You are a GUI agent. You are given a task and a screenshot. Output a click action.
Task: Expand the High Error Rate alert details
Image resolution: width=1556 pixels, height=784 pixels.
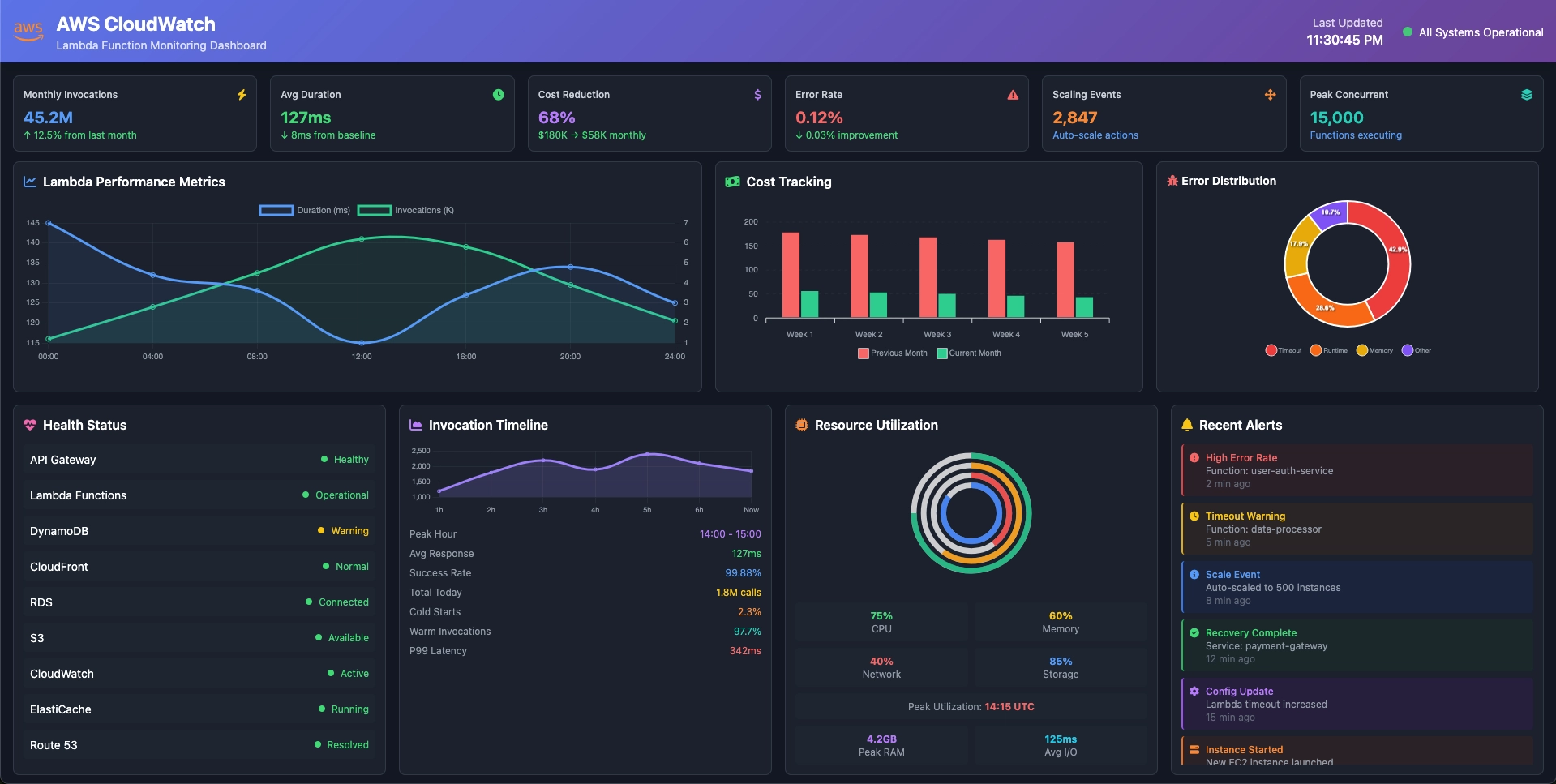point(1358,470)
